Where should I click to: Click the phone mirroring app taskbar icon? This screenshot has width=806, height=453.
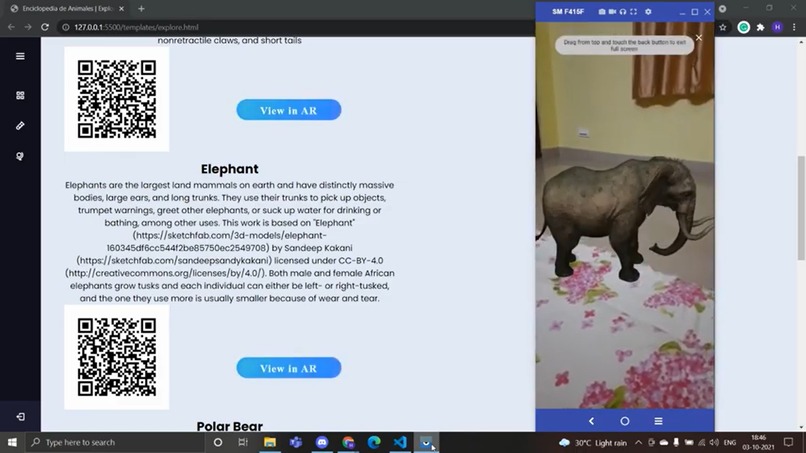(426, 442)
